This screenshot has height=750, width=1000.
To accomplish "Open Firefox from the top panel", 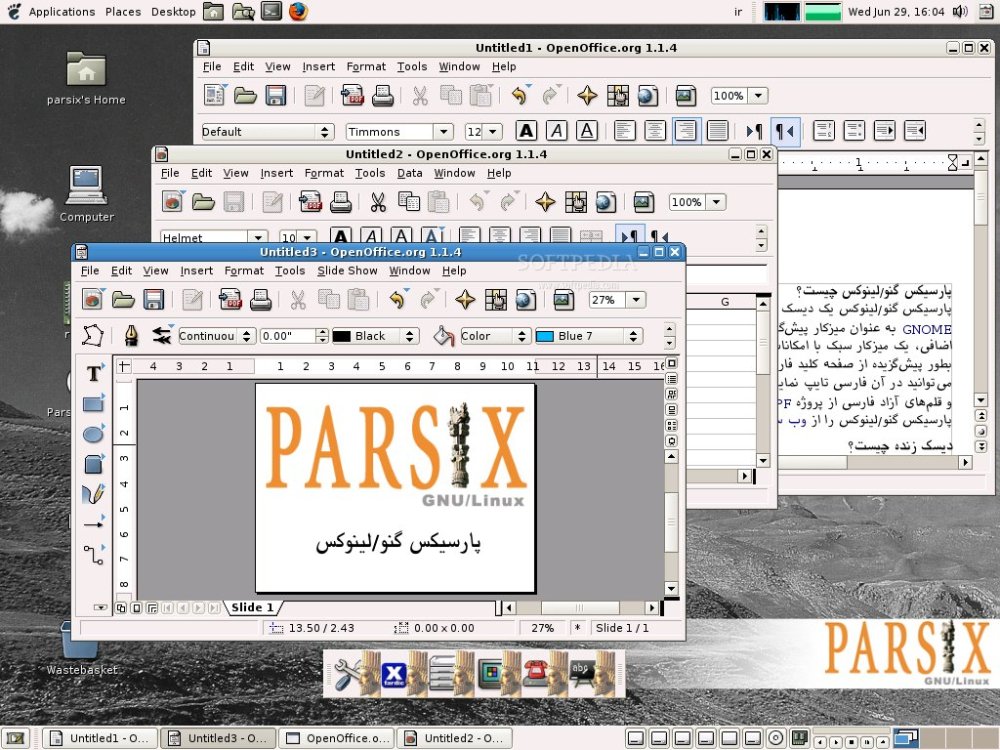I will pos(298,11).
